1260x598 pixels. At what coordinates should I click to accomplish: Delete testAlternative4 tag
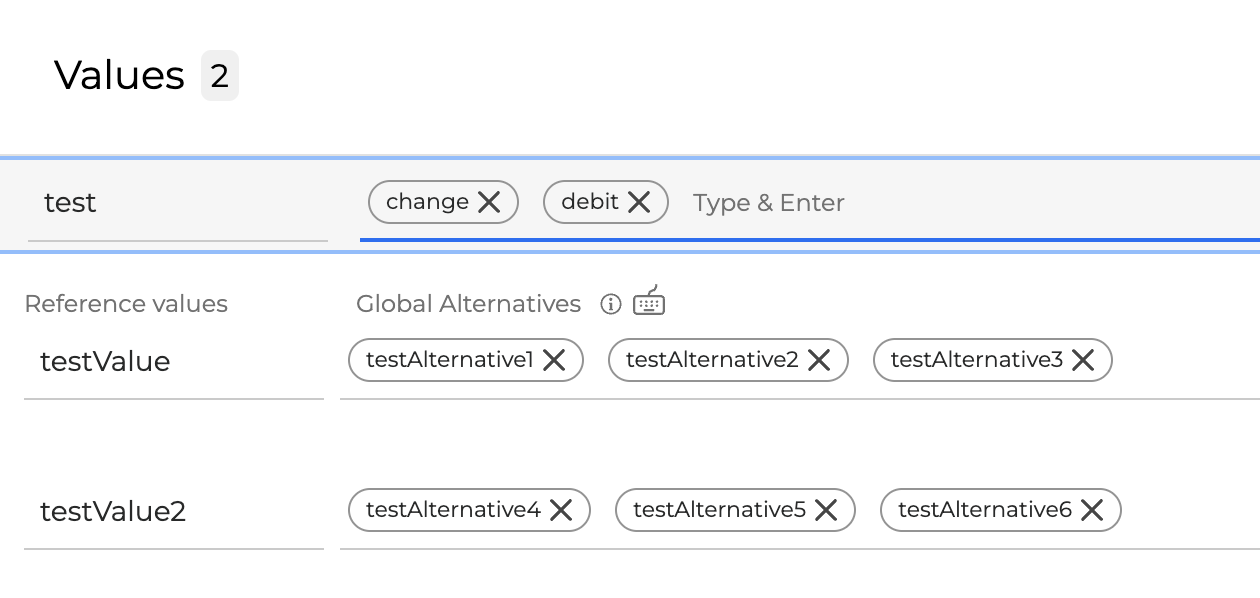[x=561, y=510]
